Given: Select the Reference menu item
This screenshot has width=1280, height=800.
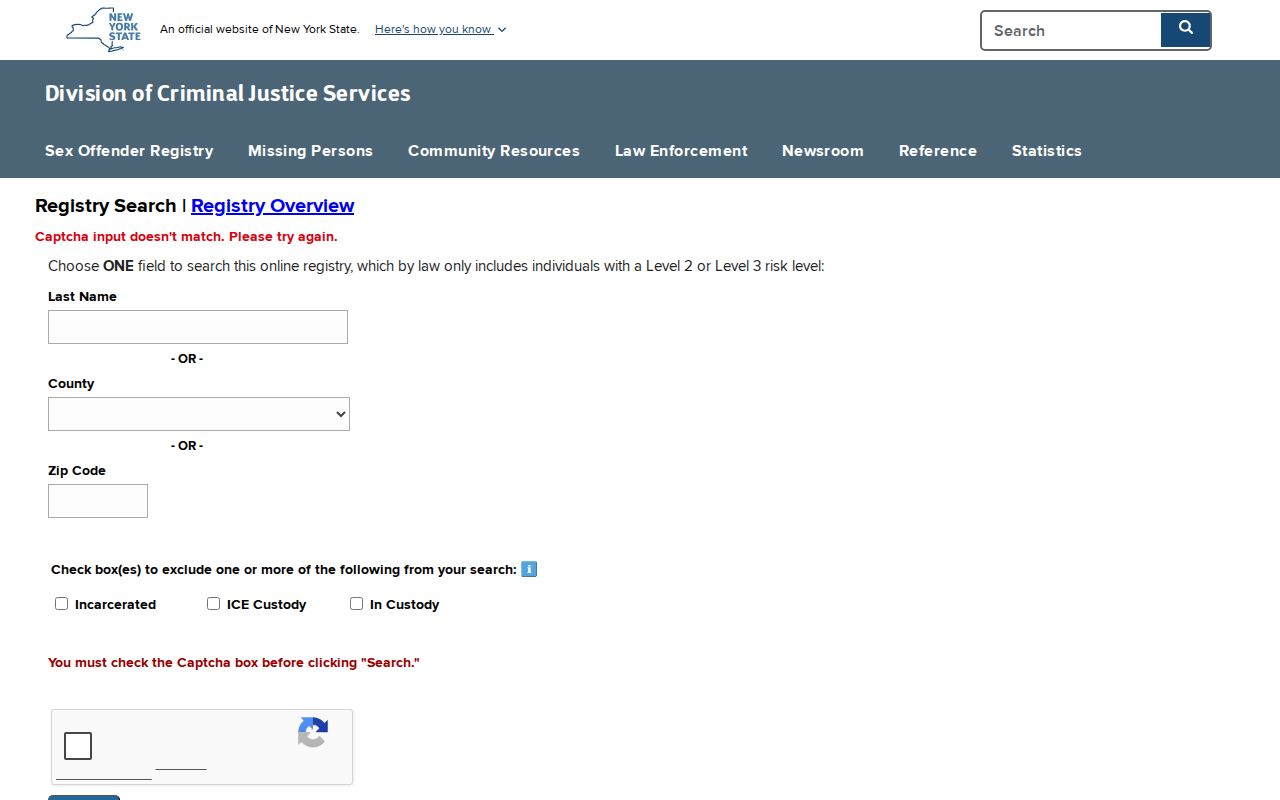Looking at the screenshot, I should click(938, 151).
